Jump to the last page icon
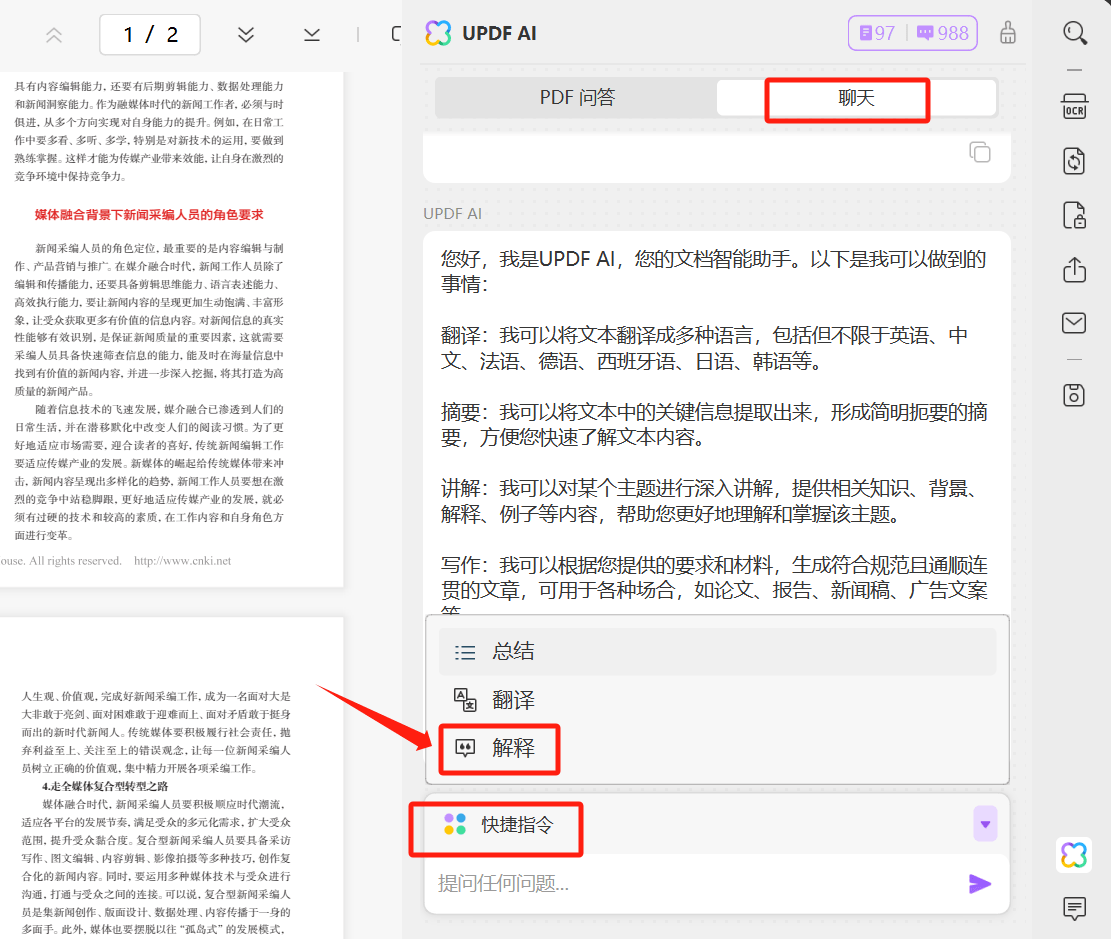 (312, 35)
